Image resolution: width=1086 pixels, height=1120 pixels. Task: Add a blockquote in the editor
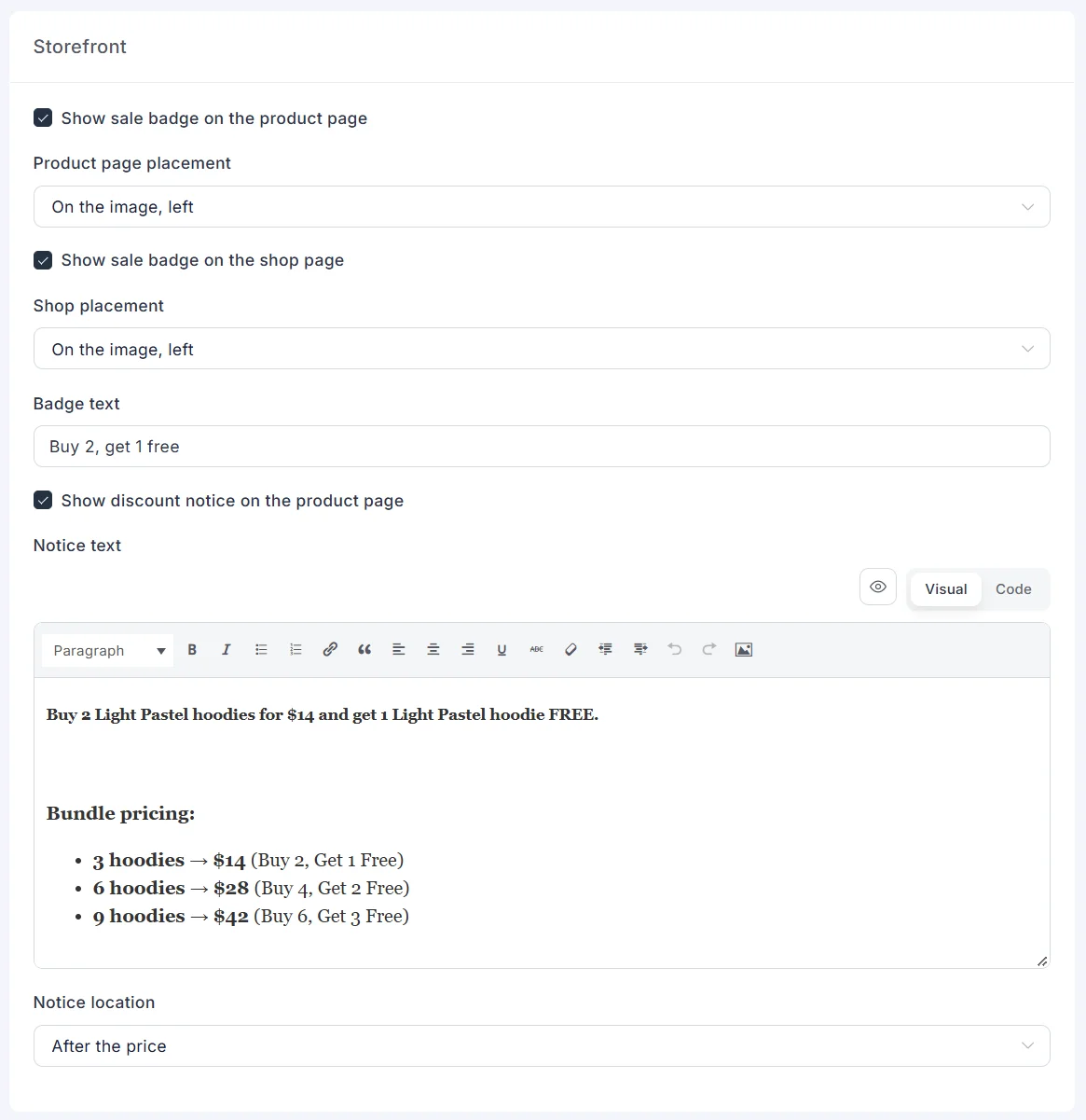click(364, 650)
